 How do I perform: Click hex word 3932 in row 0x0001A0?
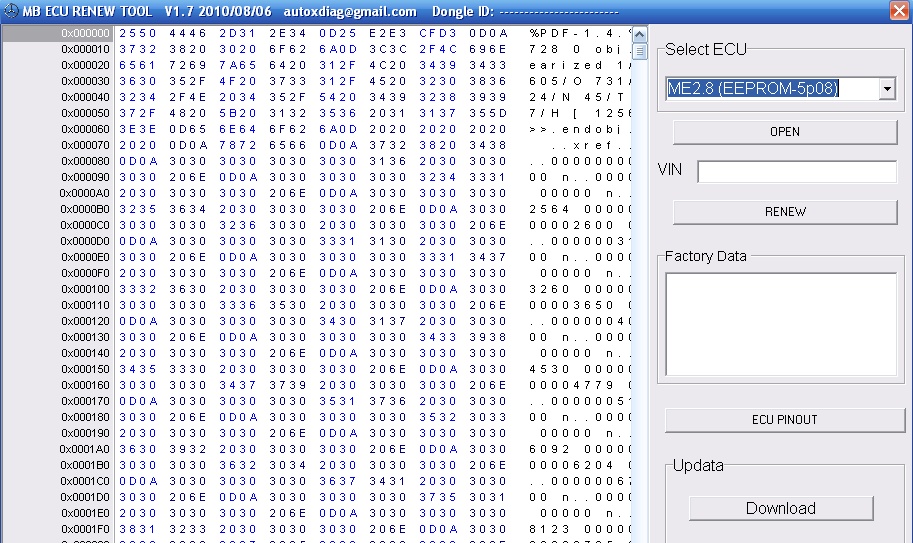[x=188, y=449]
